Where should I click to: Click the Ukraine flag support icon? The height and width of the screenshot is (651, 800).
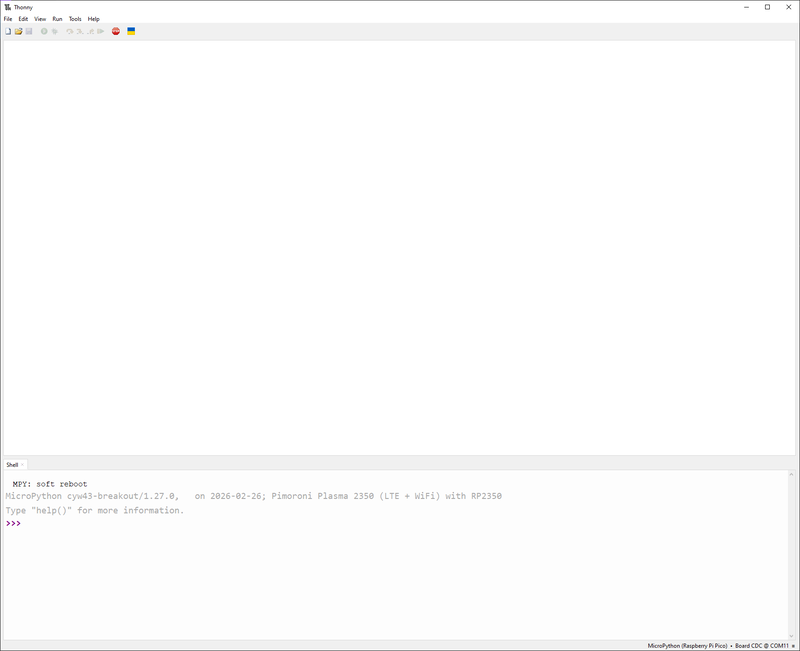click(131, 31)
